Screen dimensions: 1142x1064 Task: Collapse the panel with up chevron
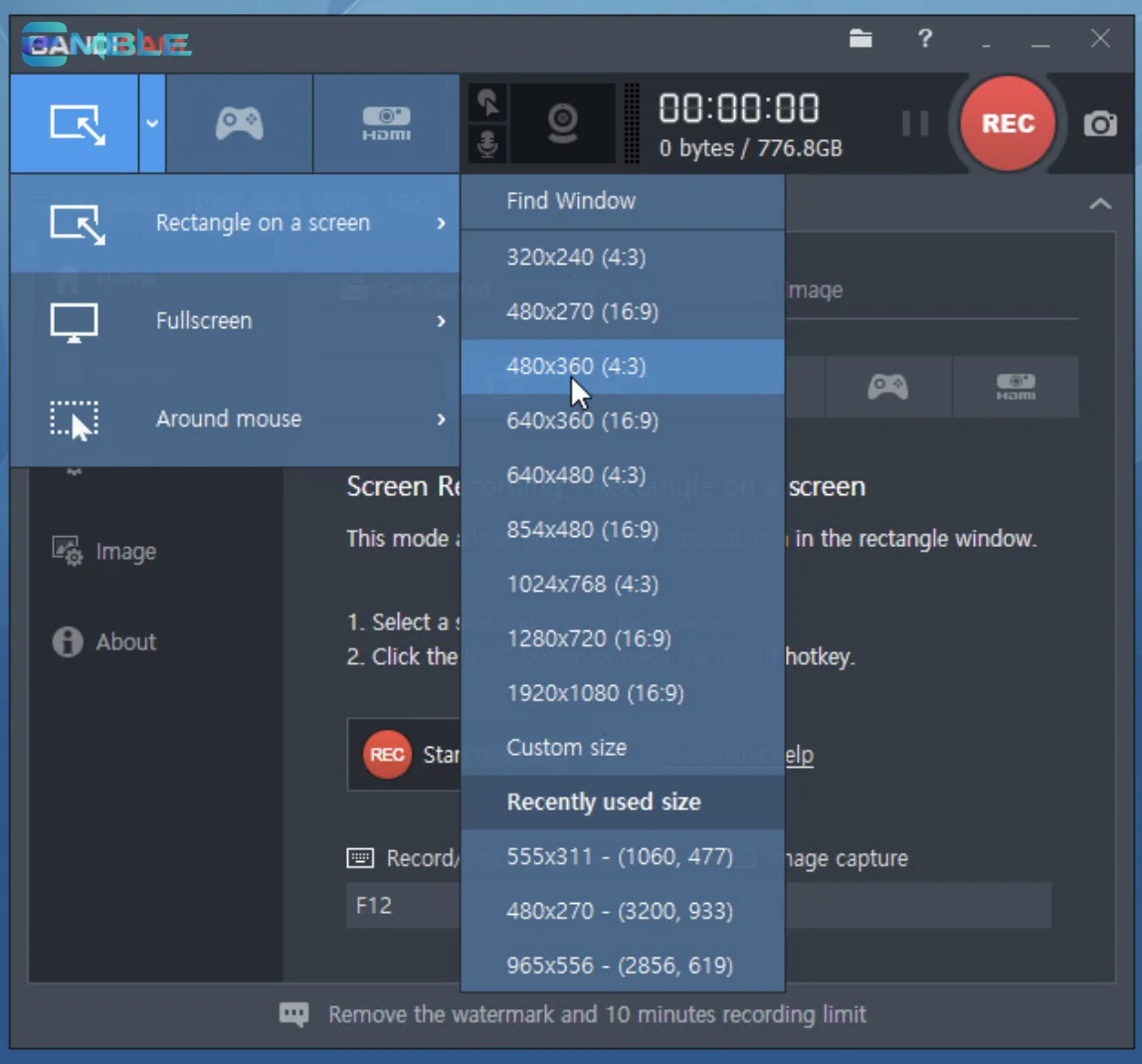tap(1099, 204)
